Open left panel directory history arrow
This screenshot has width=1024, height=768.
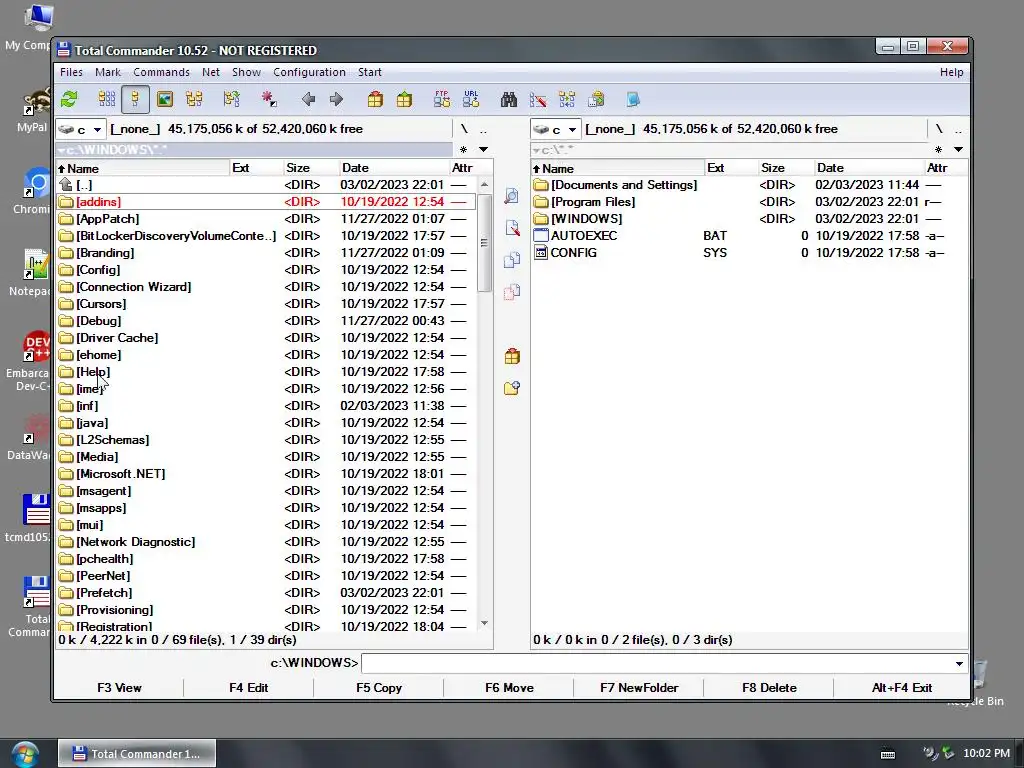coord(483,150)
